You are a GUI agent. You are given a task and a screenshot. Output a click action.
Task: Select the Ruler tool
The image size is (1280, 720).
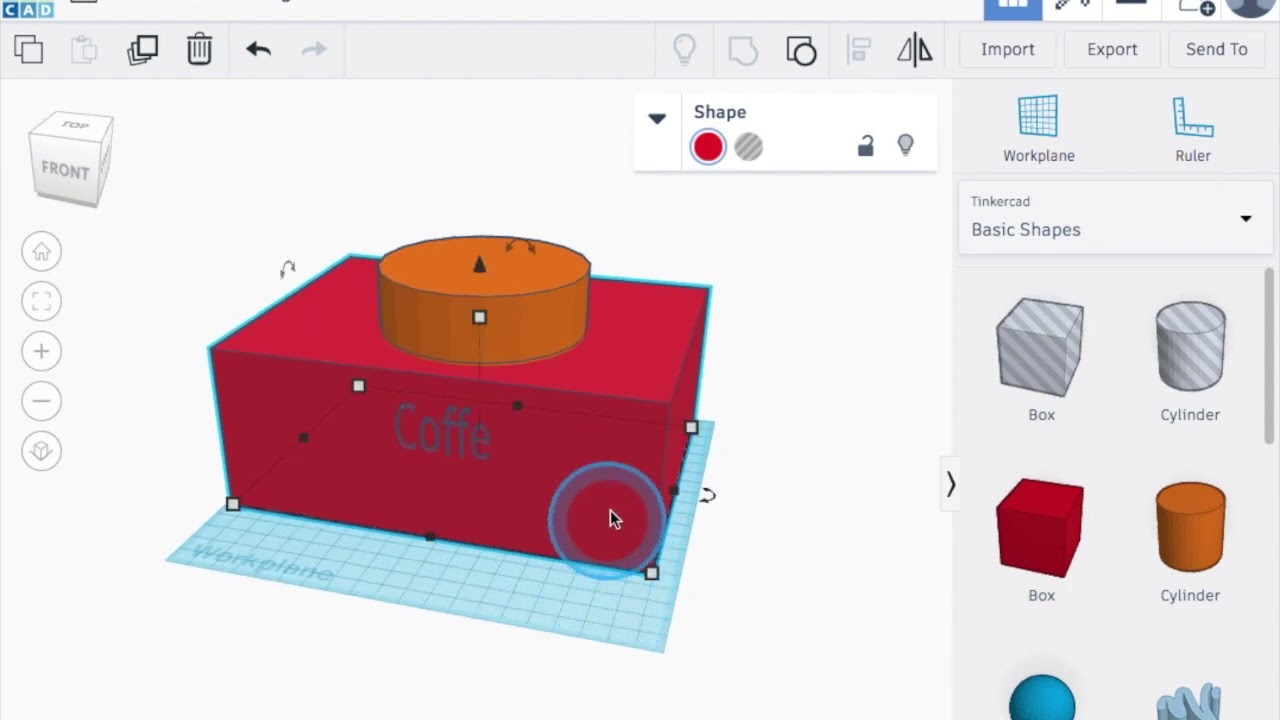tap(1192, 129)
